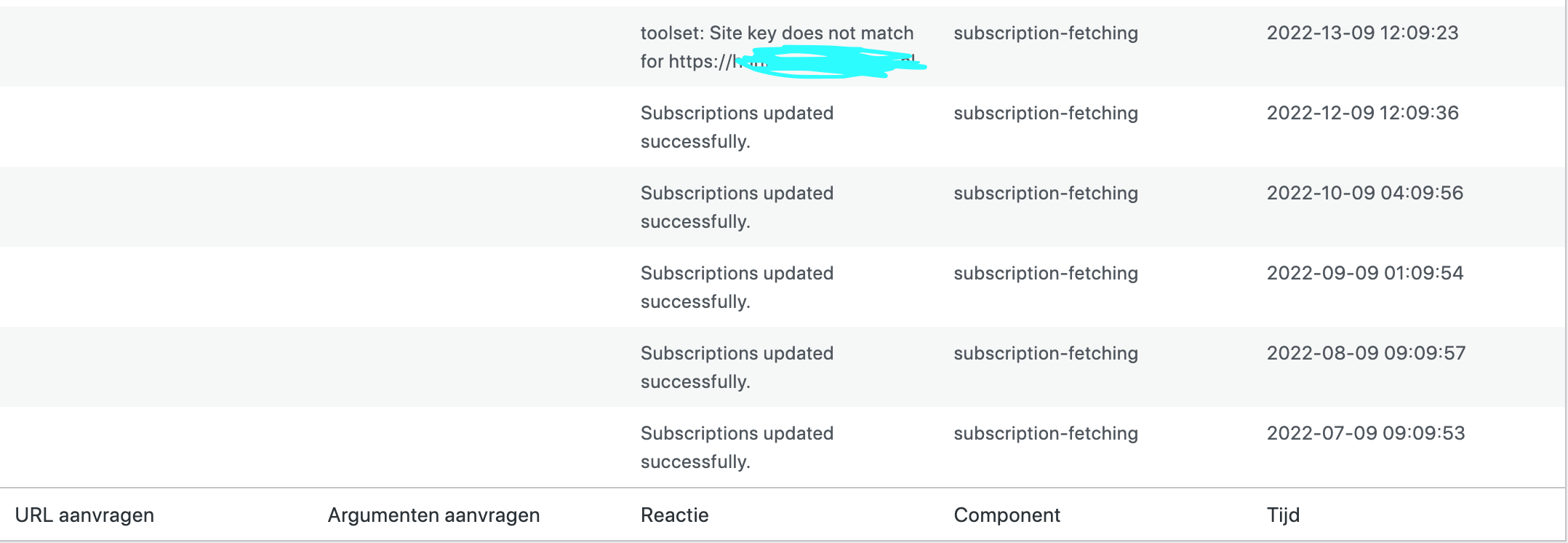This screenshot has width=1568, height=543.
Task: Click subscription-fetching in the top log row
Action: tap(1046, 33)
